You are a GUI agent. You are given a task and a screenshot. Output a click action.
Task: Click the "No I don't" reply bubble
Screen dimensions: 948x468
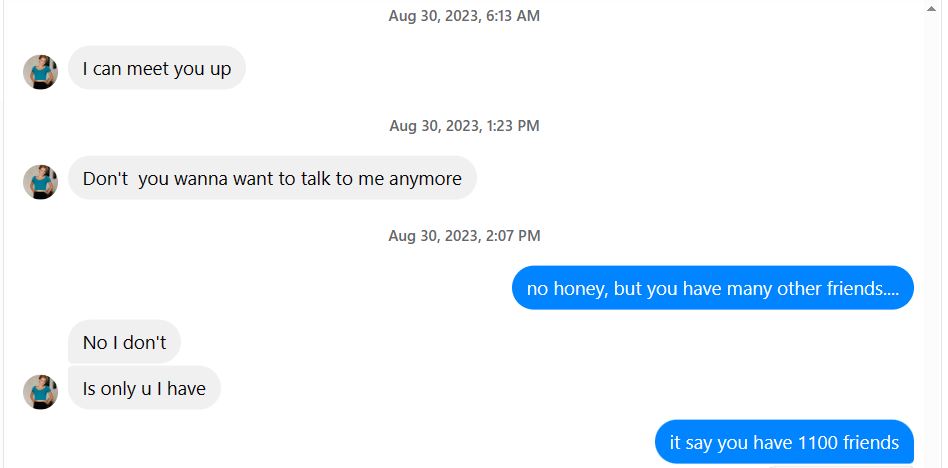124,342
